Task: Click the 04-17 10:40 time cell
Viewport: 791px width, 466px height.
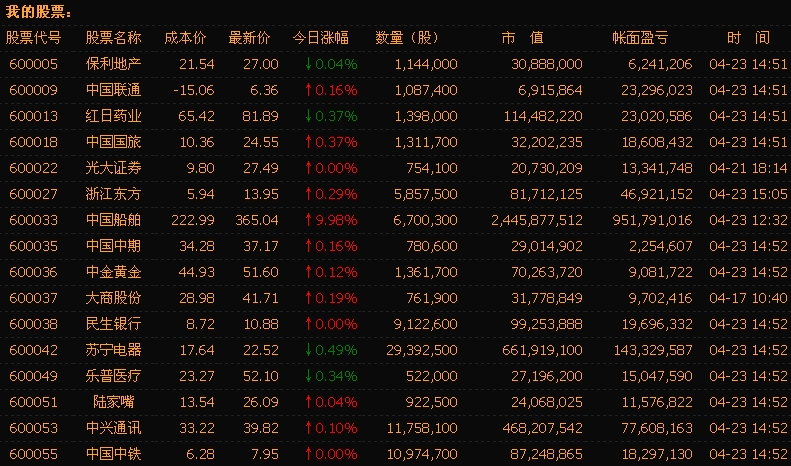Action: pyautogui.click(x=748, y=298)
